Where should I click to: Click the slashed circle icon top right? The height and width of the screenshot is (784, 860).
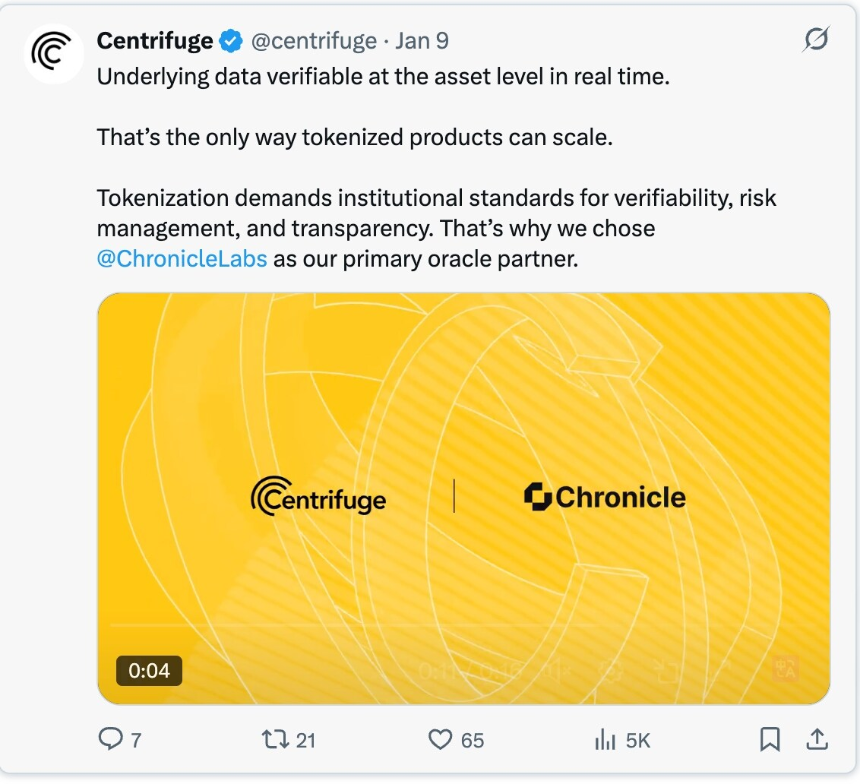[x=816, y=40]
